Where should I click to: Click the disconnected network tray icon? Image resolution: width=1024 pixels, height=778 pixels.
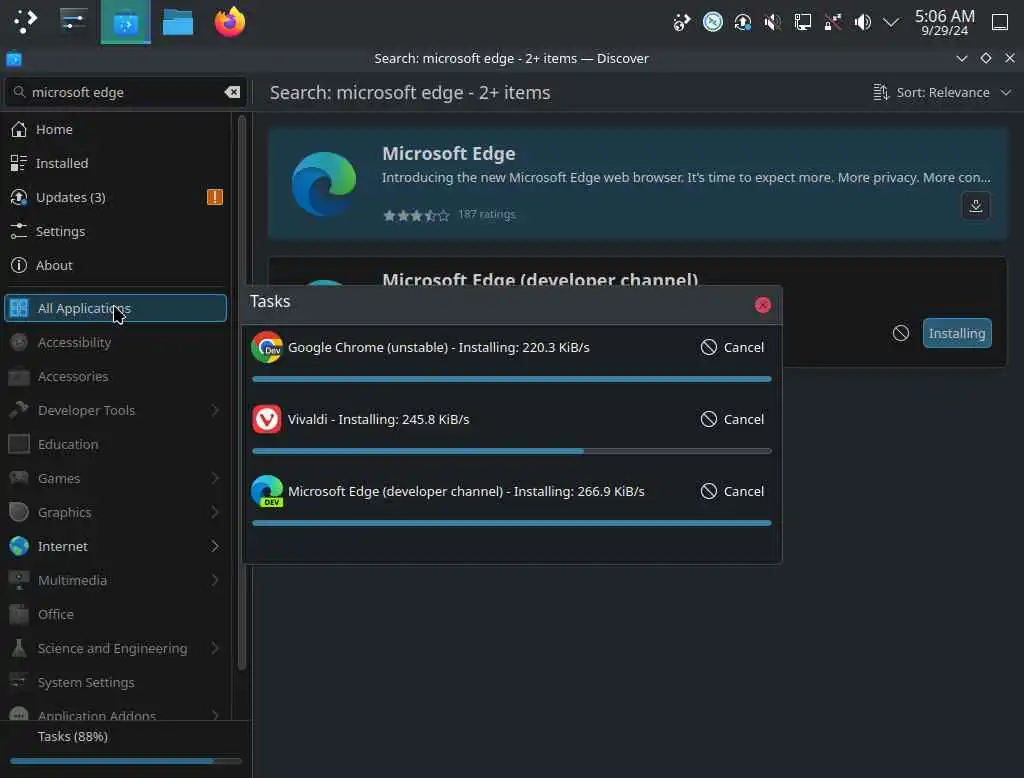pos(833,22)
